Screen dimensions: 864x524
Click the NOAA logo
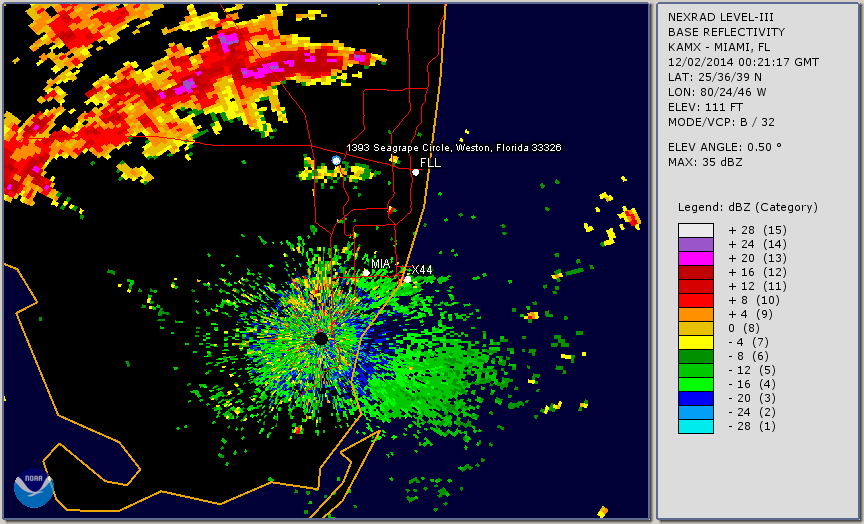34,488
